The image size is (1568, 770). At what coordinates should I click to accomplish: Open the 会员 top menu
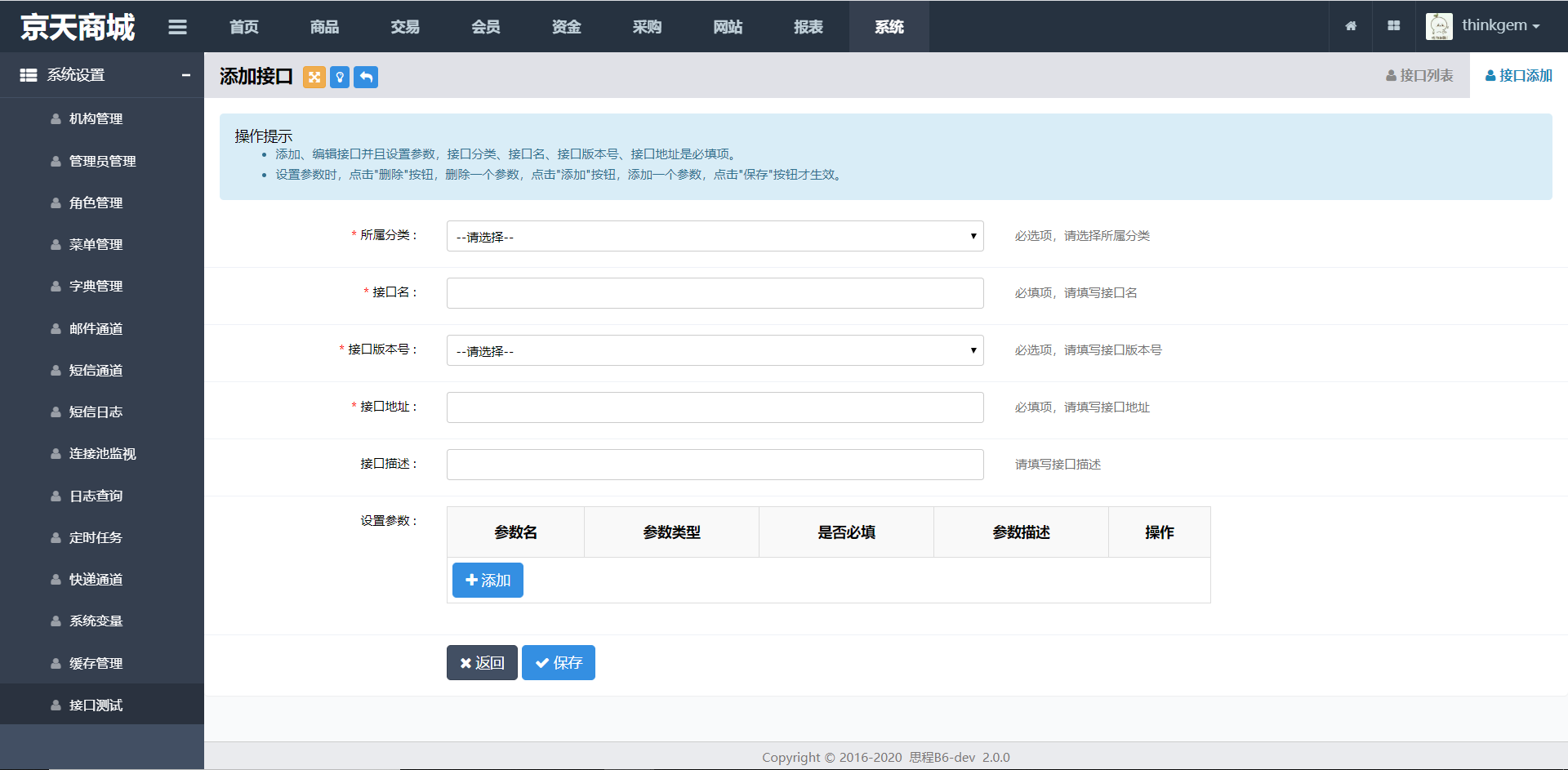(486, 27)
